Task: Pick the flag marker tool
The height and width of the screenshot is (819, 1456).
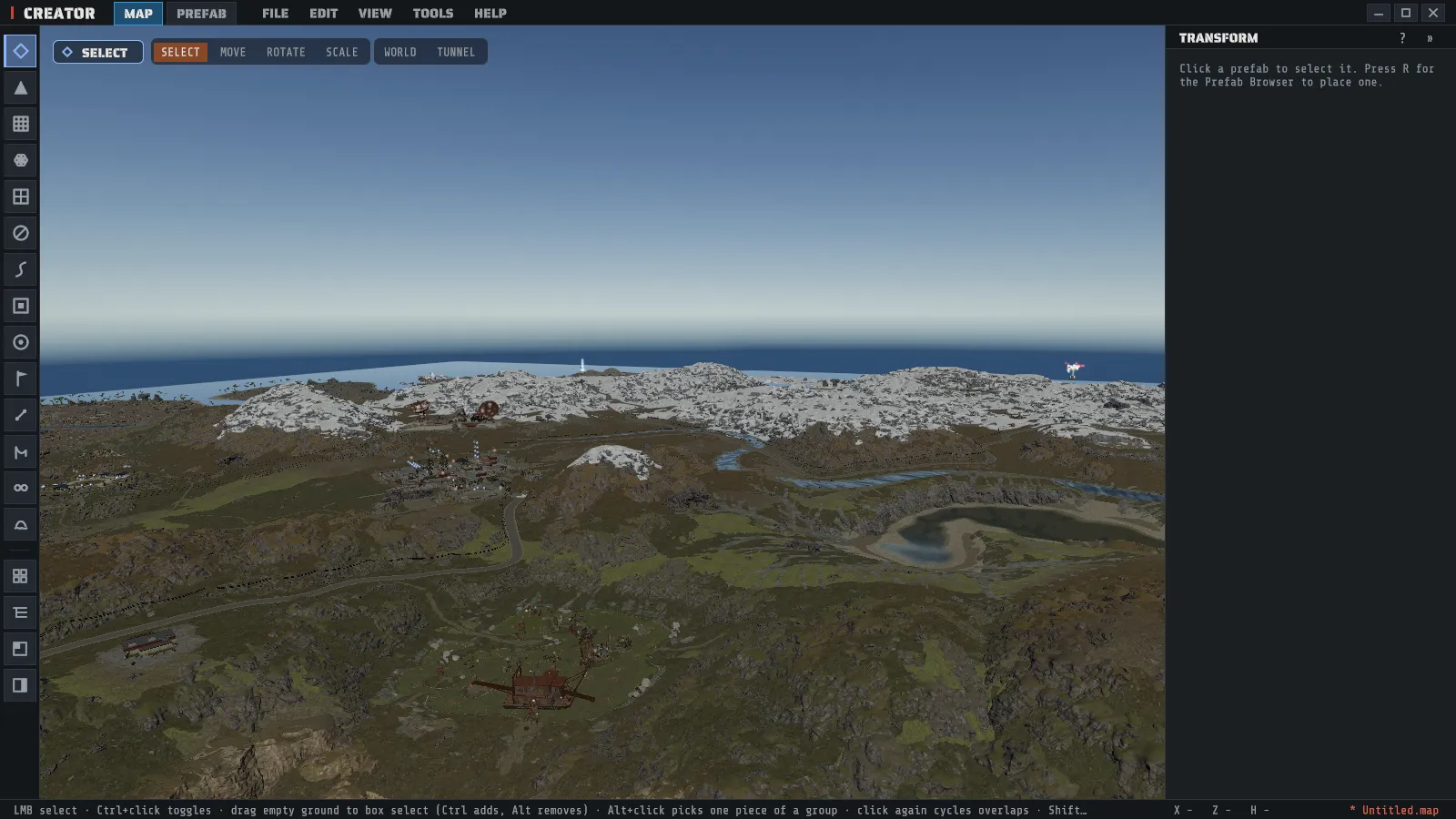Action: pos(20,379)
